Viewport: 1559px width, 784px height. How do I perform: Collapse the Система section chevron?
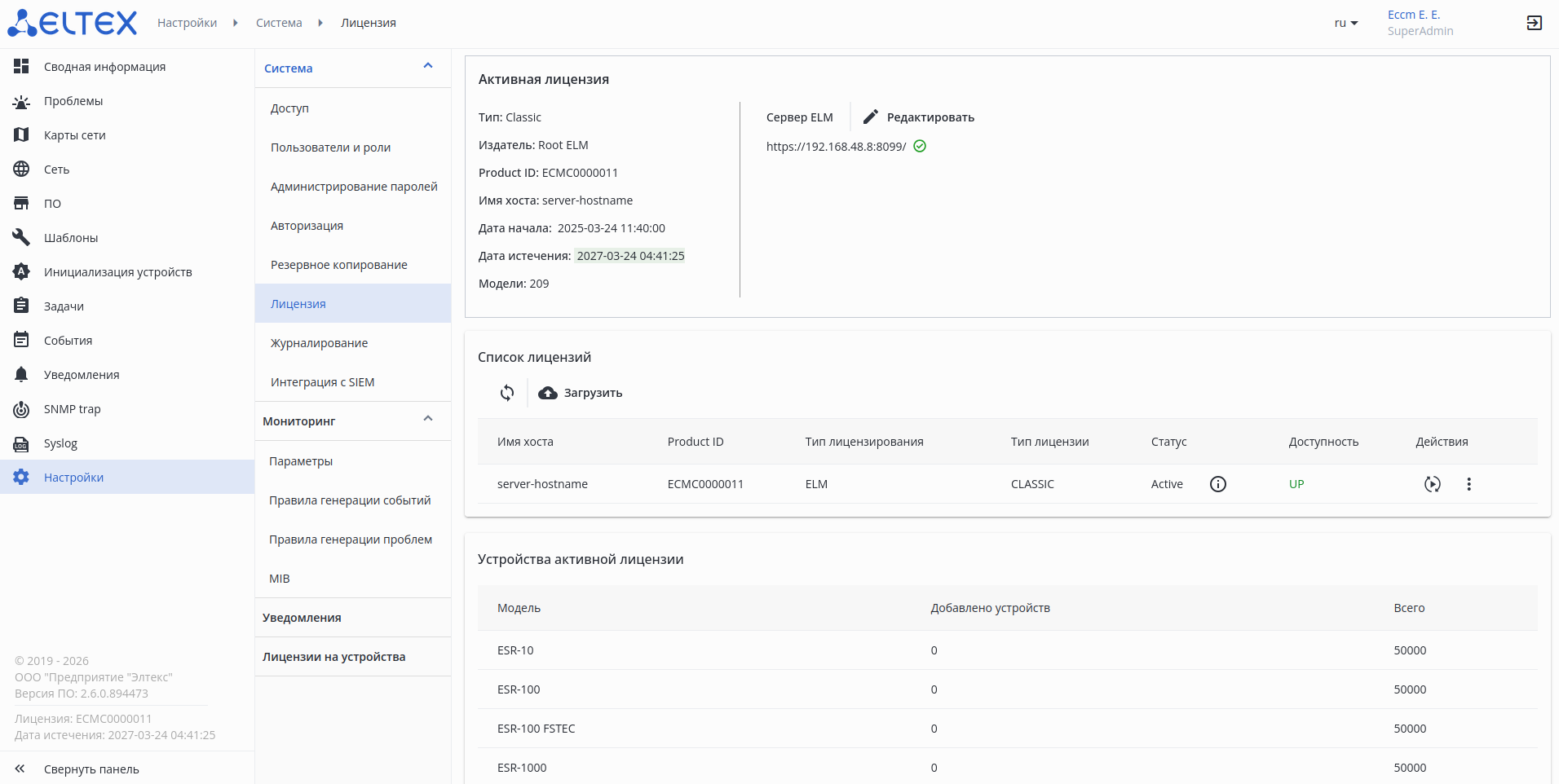point(428,66)
